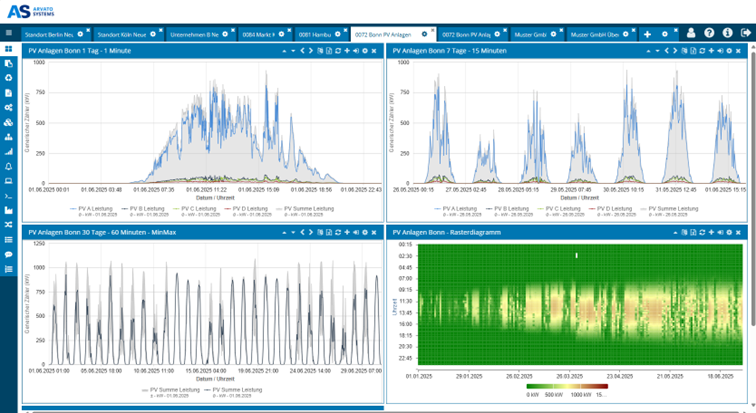Click the bar chart icon in the sidebar
The height and width of the screenshot is (413, 756).
(x=9, y=151)
